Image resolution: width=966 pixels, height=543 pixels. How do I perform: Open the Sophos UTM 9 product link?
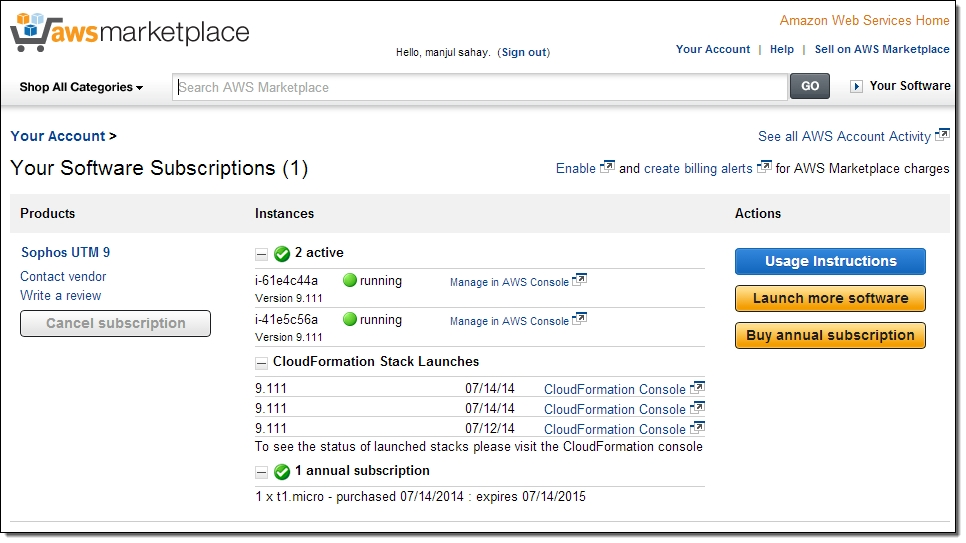(x=66, y=253)
